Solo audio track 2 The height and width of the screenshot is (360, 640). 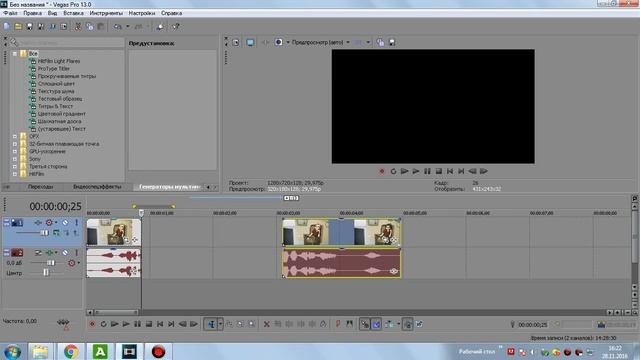click(x=76, y=253)
